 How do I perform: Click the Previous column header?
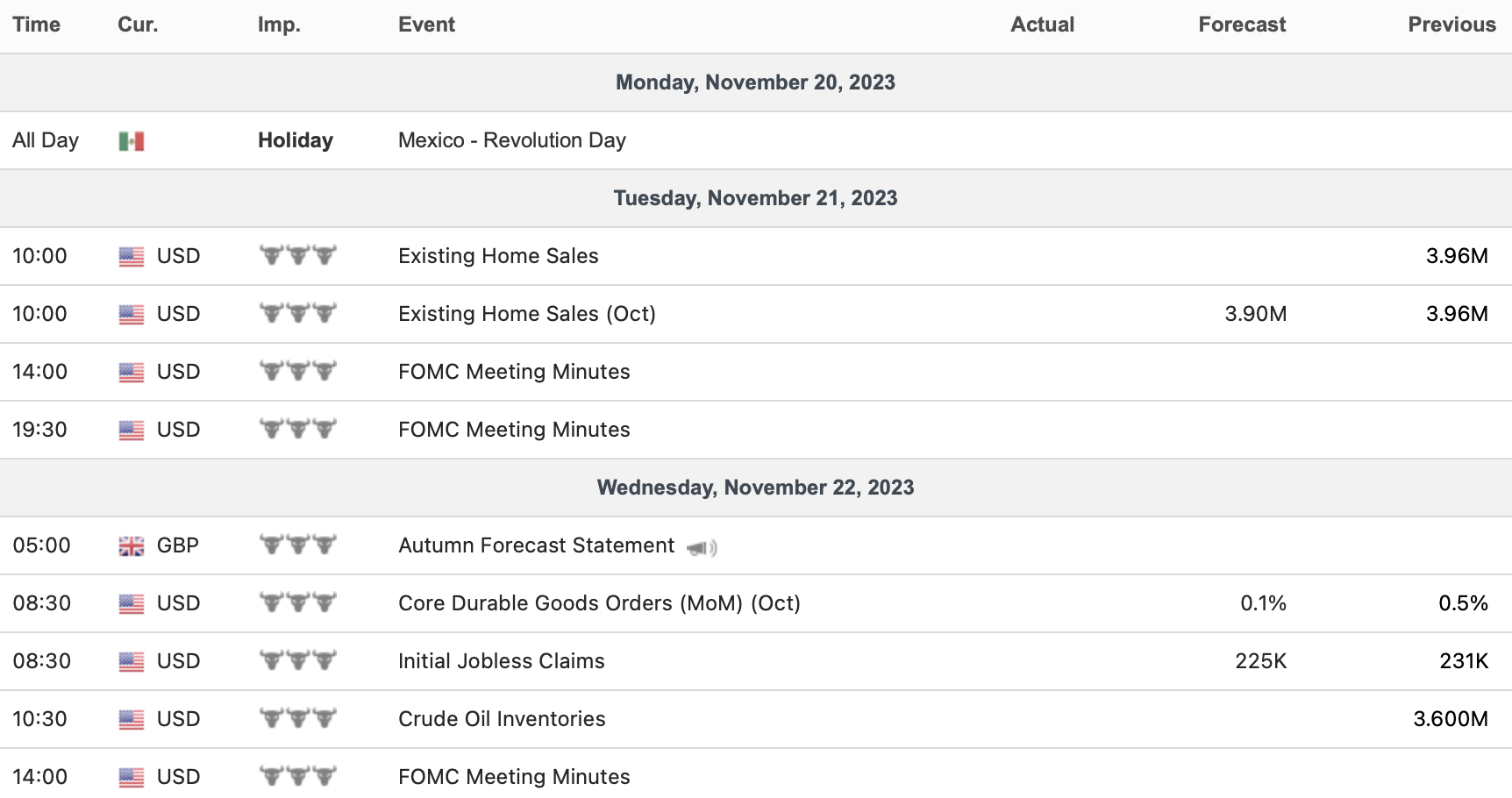point(1451,25)
